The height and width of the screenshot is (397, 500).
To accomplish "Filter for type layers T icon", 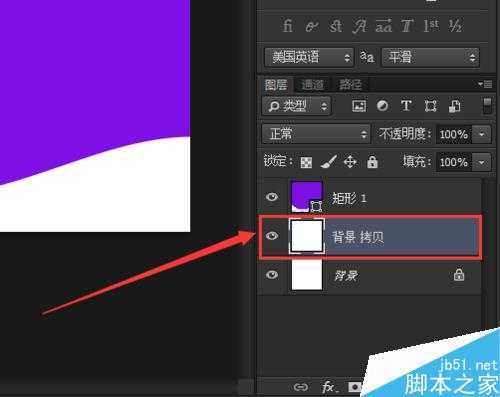I will (x=406, y=106).
